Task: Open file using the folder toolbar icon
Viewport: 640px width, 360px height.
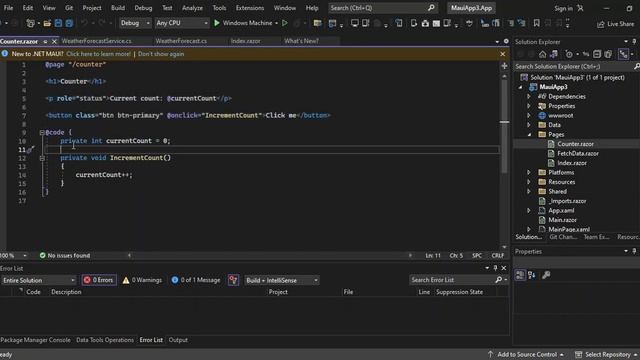Action: pyautogui.click(x=47, y=23)
